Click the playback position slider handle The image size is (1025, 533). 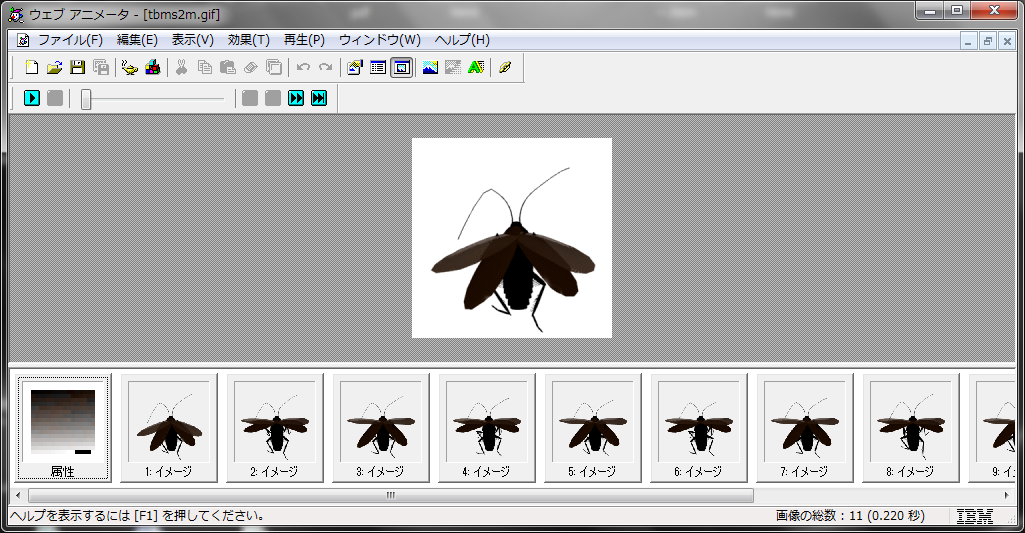click(x=87, y=98)
